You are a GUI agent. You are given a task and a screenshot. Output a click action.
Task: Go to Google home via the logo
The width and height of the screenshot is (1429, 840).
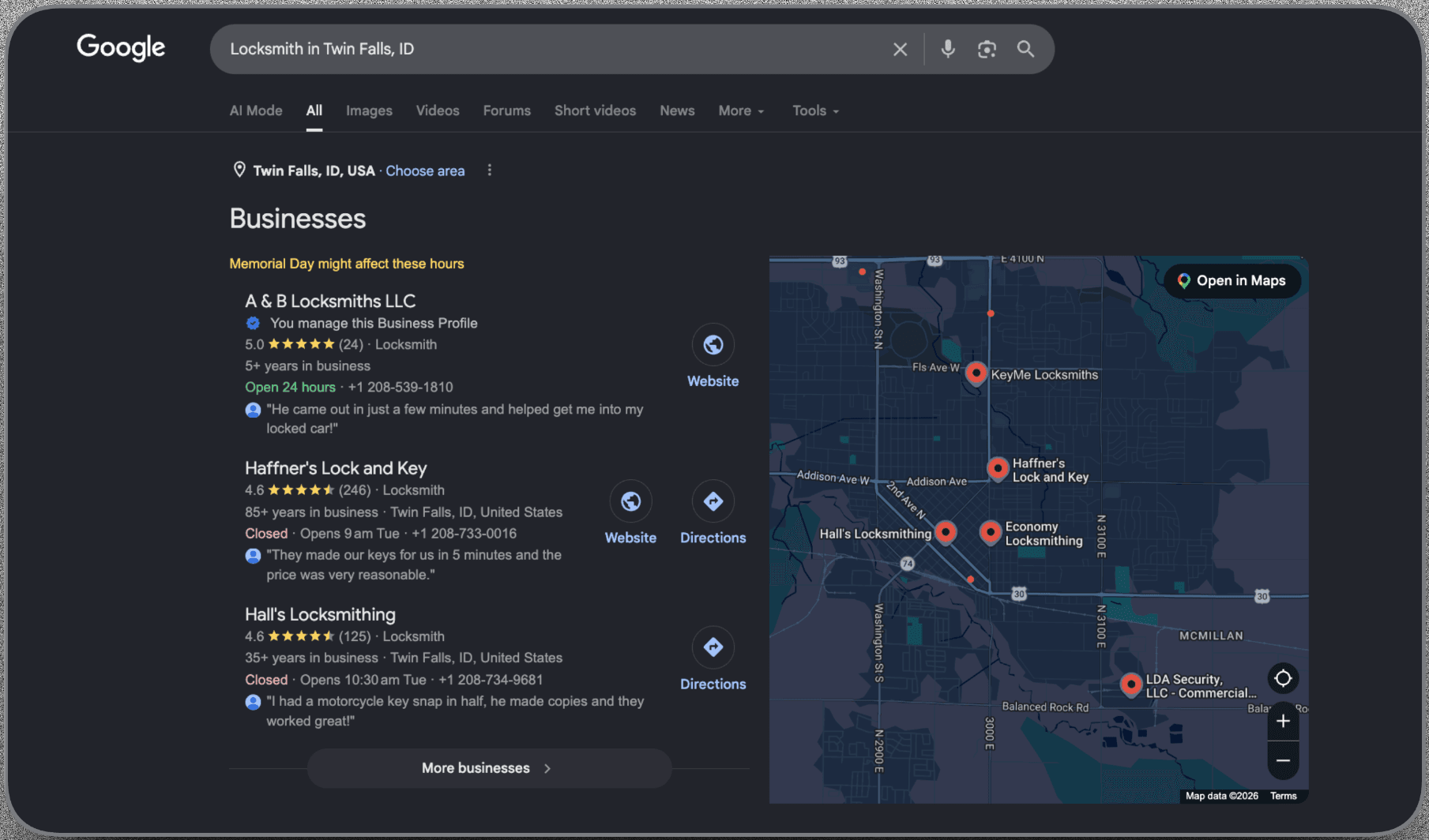coord(121,47)
